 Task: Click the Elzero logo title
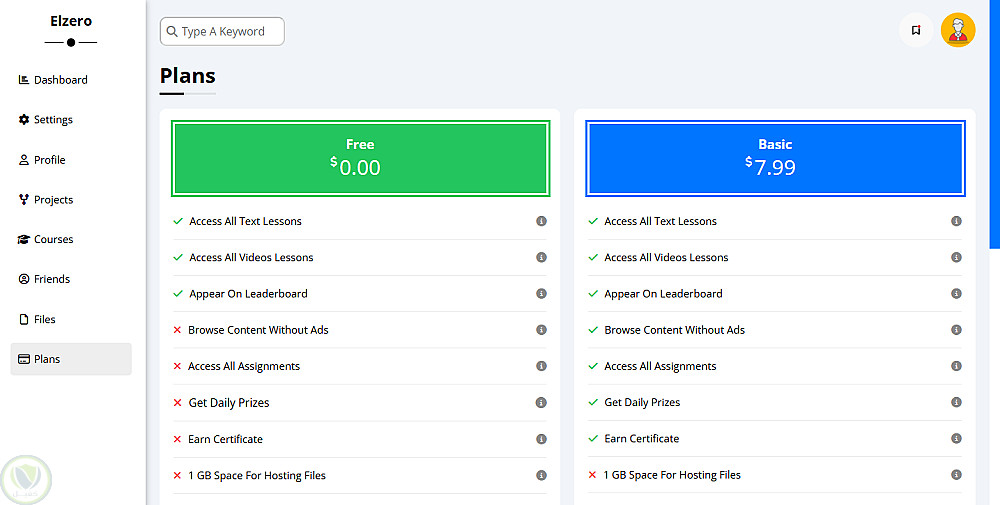click(x=71, y=20)
